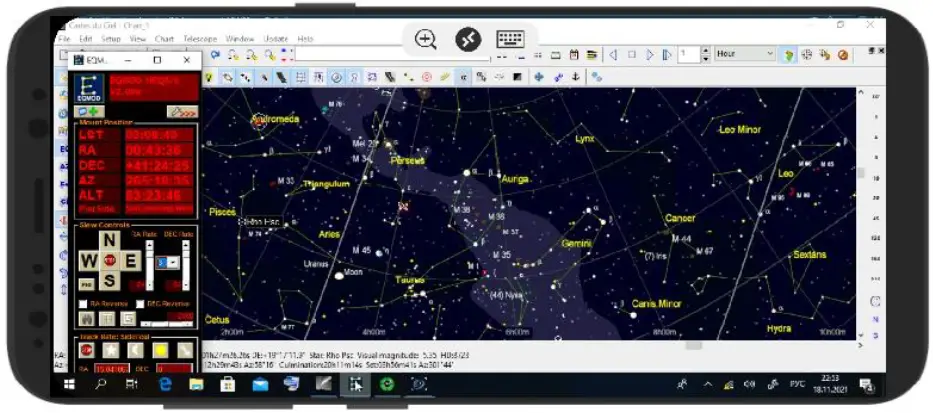Click the horizontal slider below DEC Reverse
Viewport: 933px width, 413px height.
(x=167, y=324)
